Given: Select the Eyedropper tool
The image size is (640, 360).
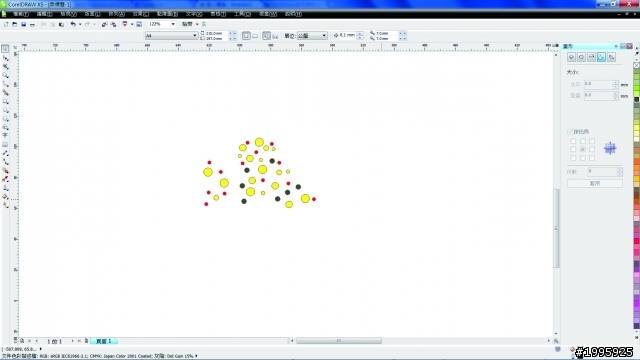Looking at the screenshot, I should 5,179.
